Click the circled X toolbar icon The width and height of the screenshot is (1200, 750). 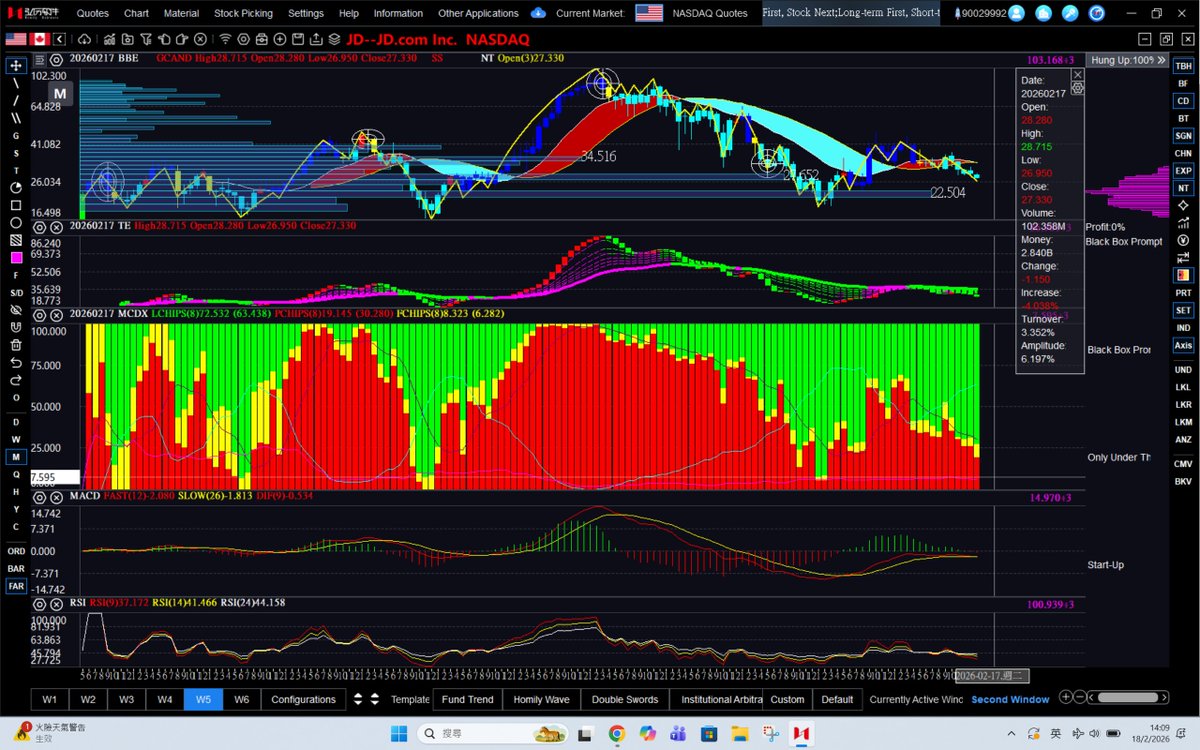click(x=199, y=39)
